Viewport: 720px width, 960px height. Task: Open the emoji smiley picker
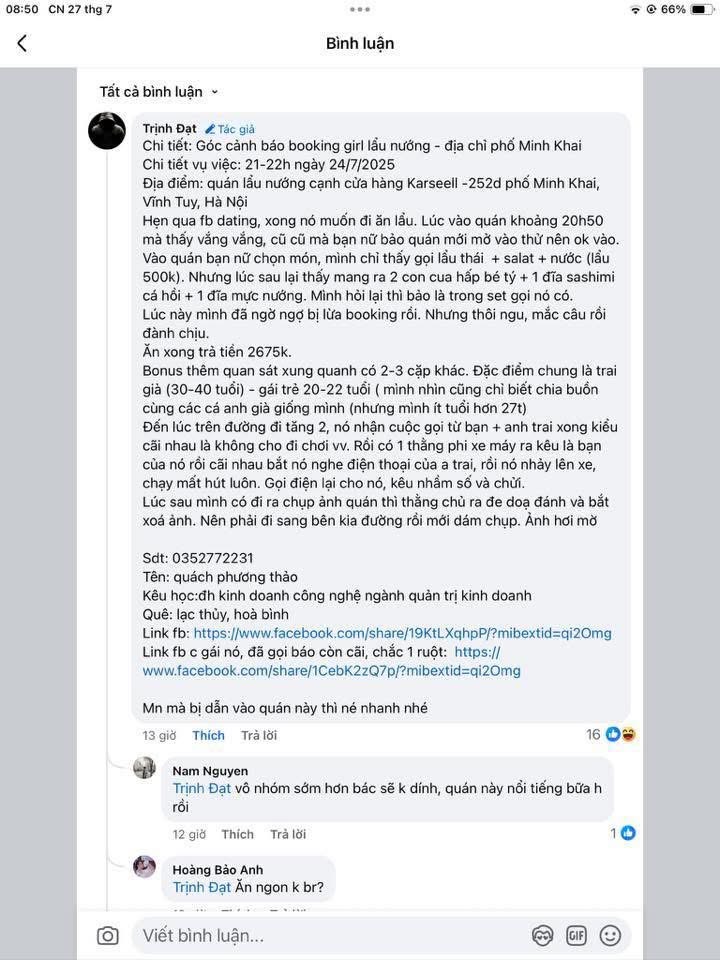(609, 935)
